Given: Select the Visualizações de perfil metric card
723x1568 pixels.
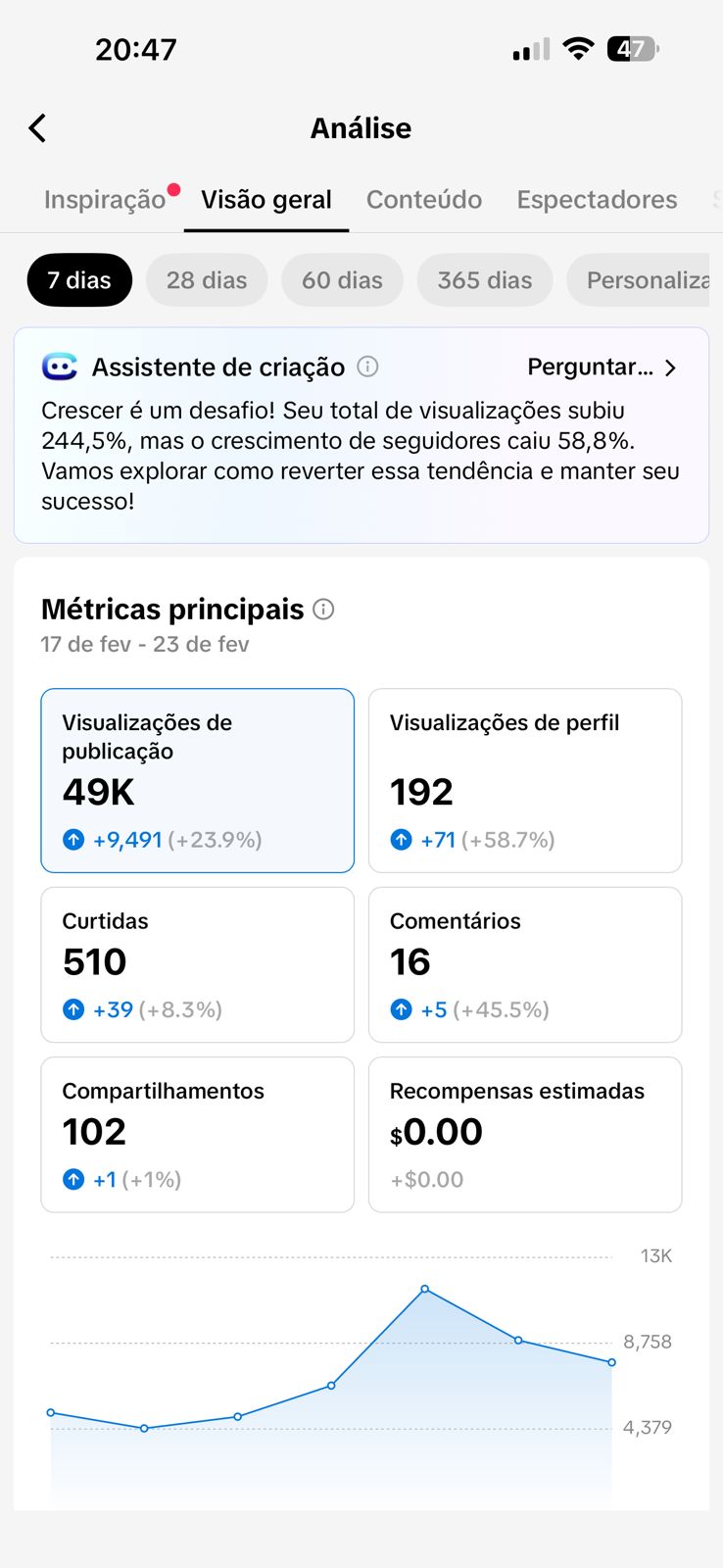Looking at the screenshot, I should 525,780.
